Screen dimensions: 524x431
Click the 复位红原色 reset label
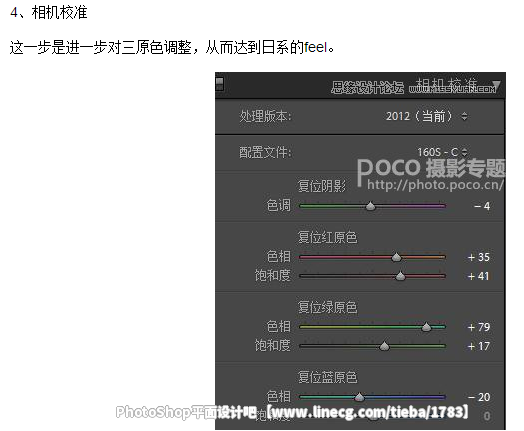click(328, 237)
